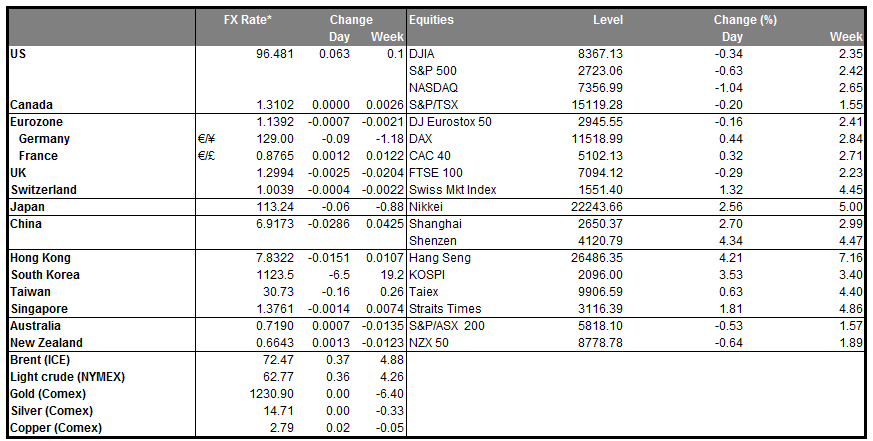Select the NASDAQ equity index cell
Image resolution: width=873 pixels, height=441 pixels.
434,87
